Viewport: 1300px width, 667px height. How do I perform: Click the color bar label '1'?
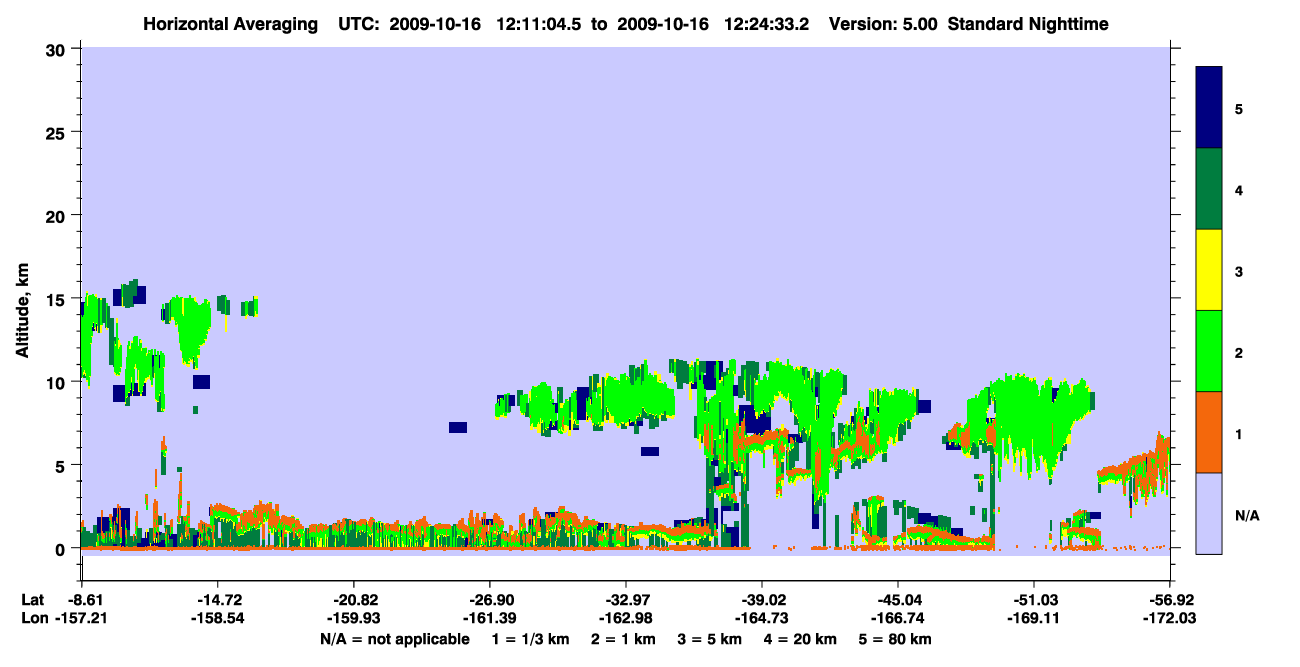pos(1239,434)
